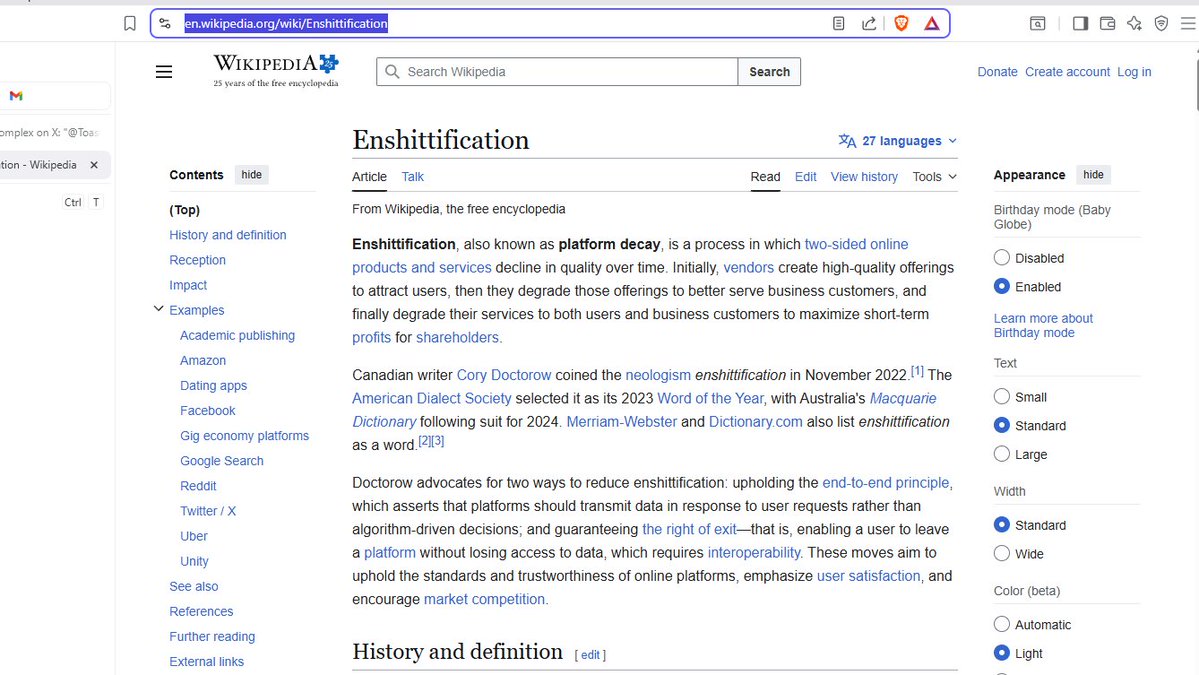
Task: Open citation reference [1]
Action: tap(917, 371)
